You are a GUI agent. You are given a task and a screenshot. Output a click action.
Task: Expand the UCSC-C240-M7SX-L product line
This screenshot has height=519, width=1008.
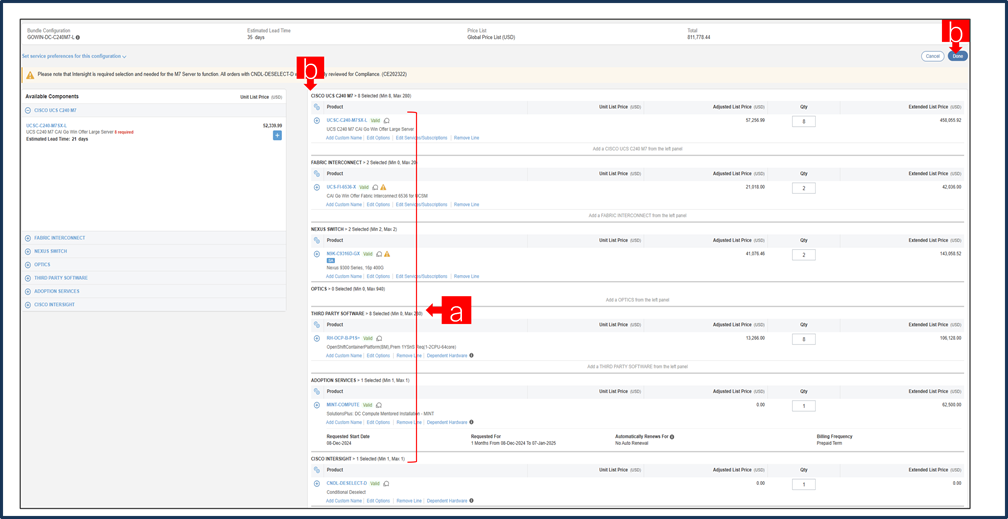click(x=317, y=120)
